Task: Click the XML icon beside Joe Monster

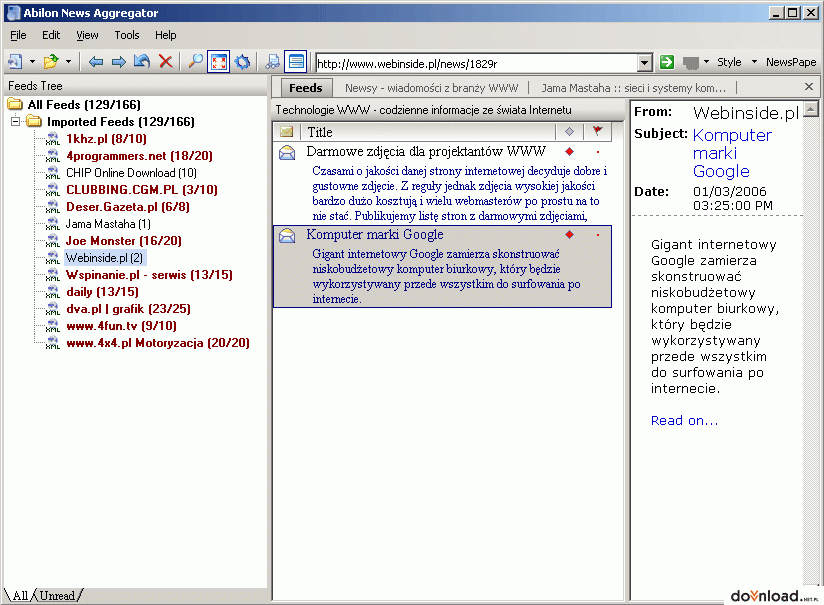Action: [x=53, y=241]
